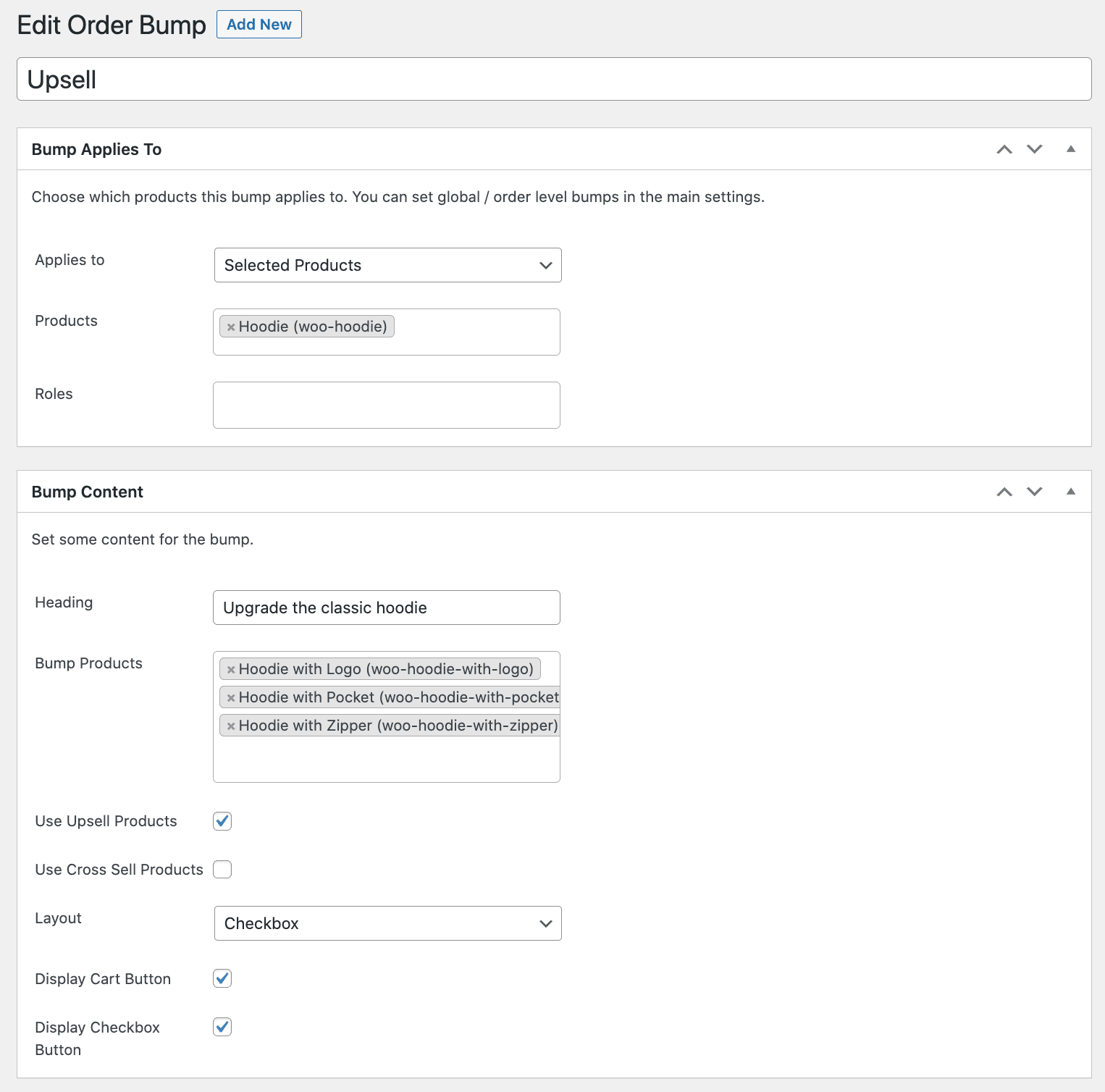This screenshot has height=1092, width=1105.
Task: Collapse the Bump Content panel
Action: [x=1070, y=492]
